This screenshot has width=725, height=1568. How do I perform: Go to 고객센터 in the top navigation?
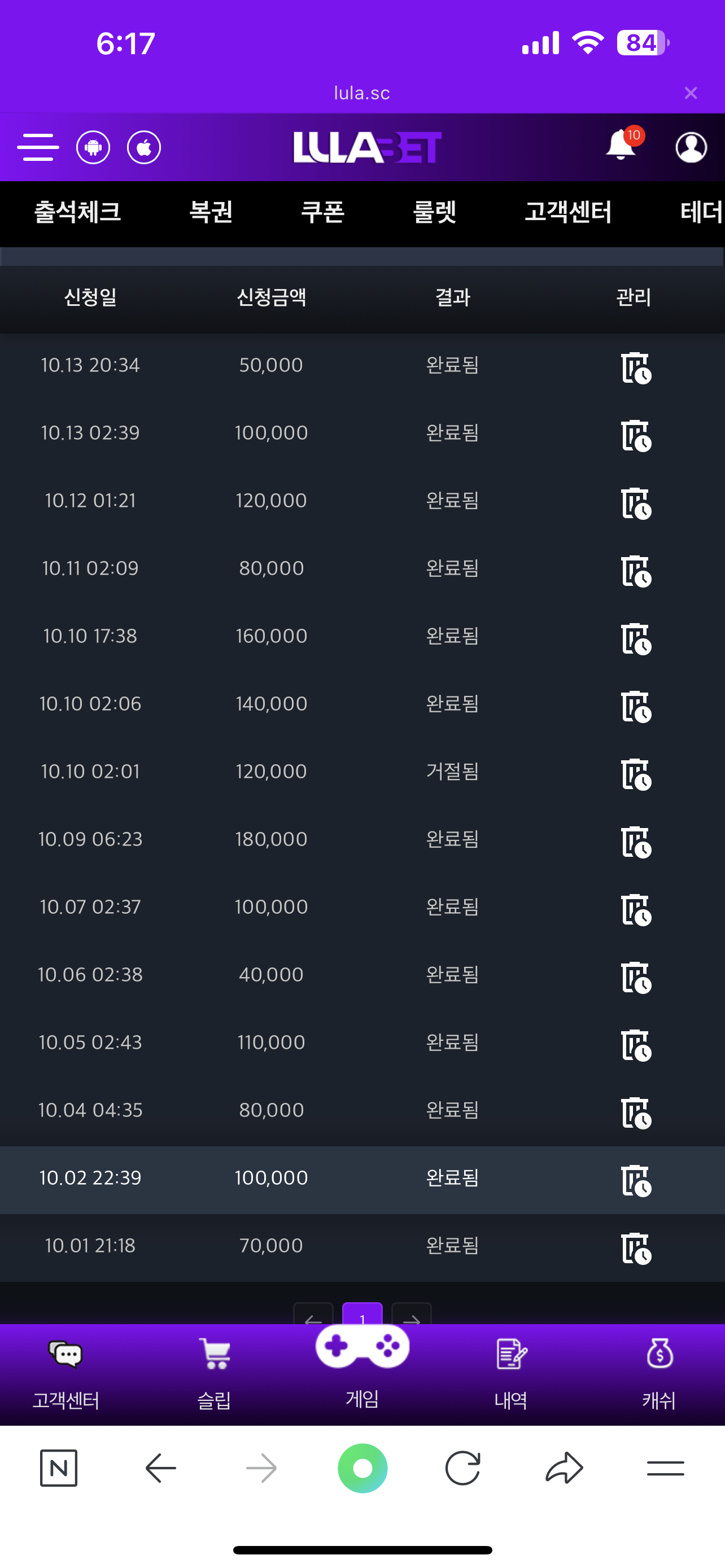568,212
